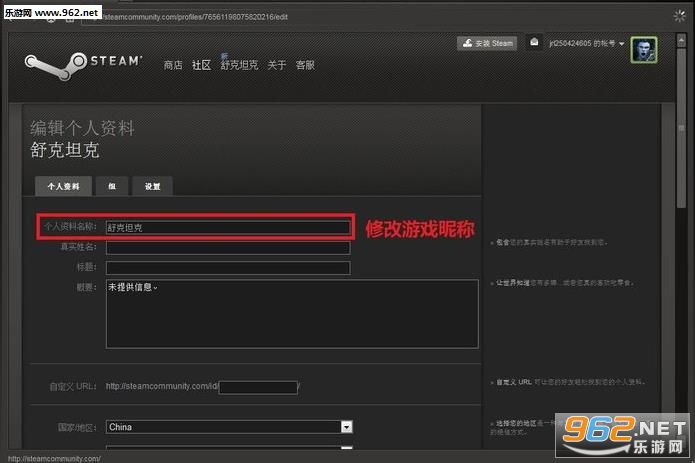Click the loading spinner icon
The width and height of the screenshot is (695, 463).
click(679, 16)
